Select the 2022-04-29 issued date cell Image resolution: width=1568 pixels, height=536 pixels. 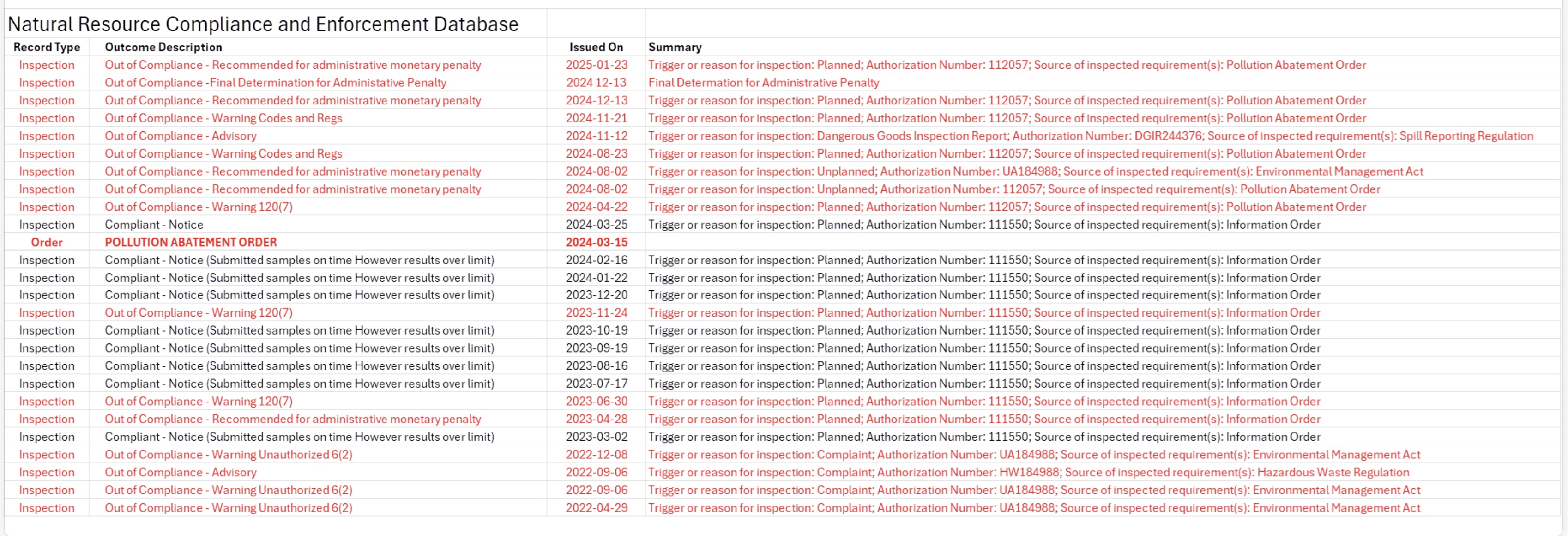[x=596, y=508]
